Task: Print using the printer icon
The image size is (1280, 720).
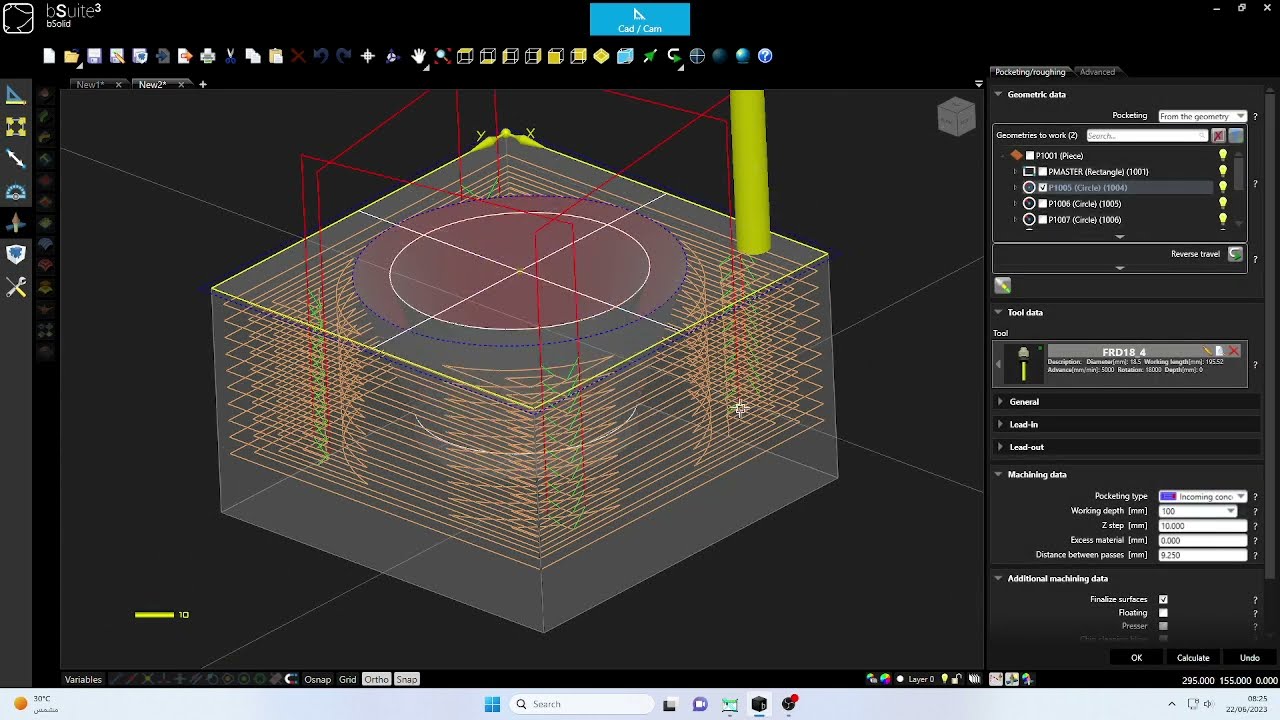Action: 208,56
